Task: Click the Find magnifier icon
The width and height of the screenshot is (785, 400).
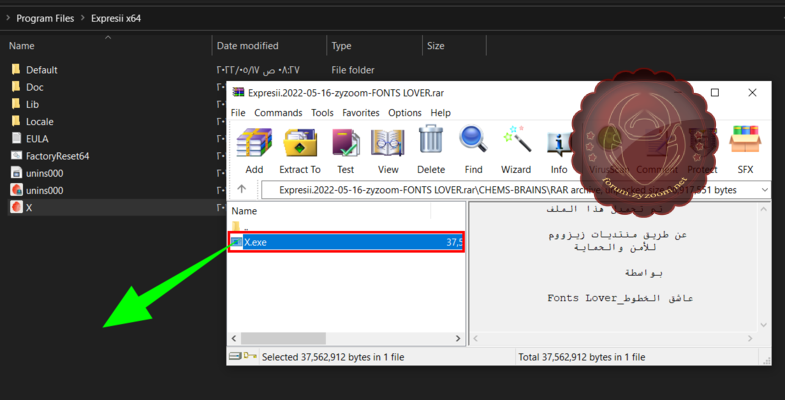Action: [473, 139]
